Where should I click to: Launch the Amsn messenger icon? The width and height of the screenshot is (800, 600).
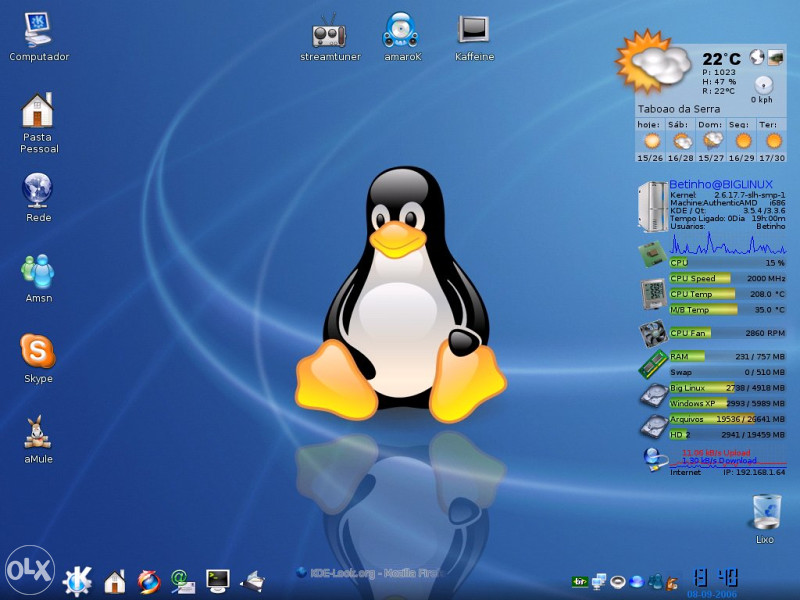coord(38,278)
